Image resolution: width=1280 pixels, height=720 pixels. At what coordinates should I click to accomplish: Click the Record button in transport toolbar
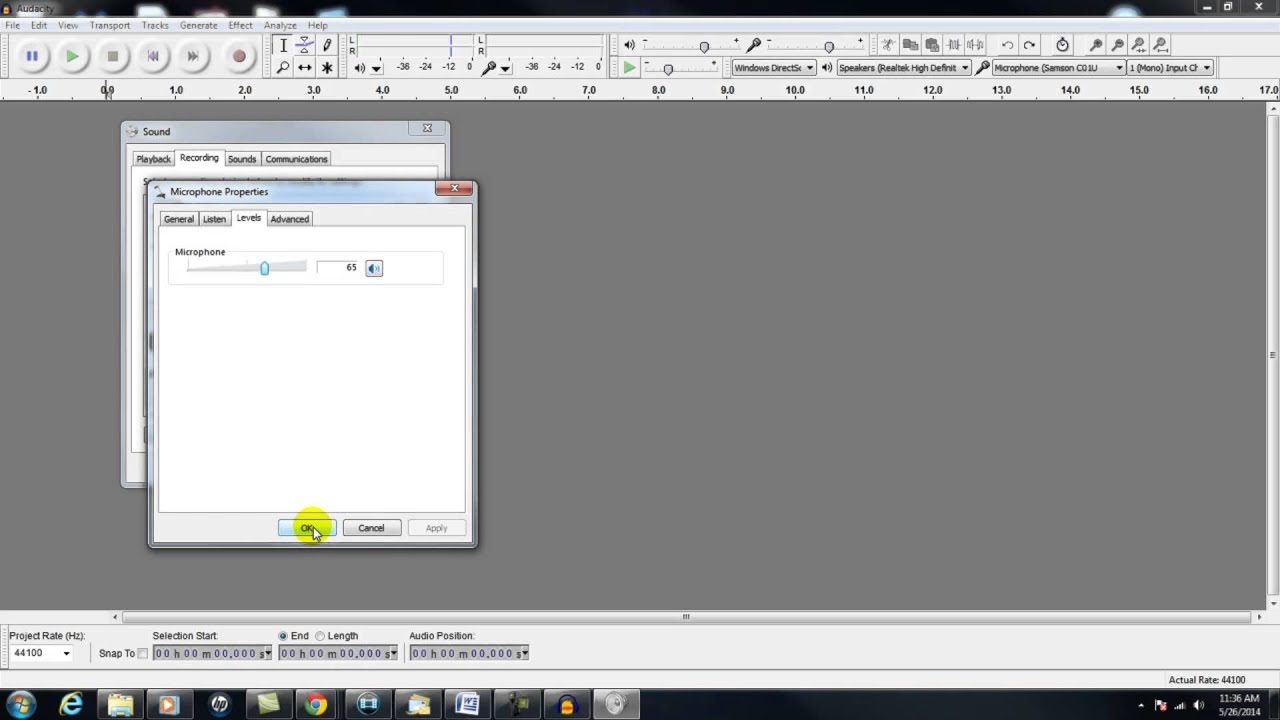(x=239, y=57)
